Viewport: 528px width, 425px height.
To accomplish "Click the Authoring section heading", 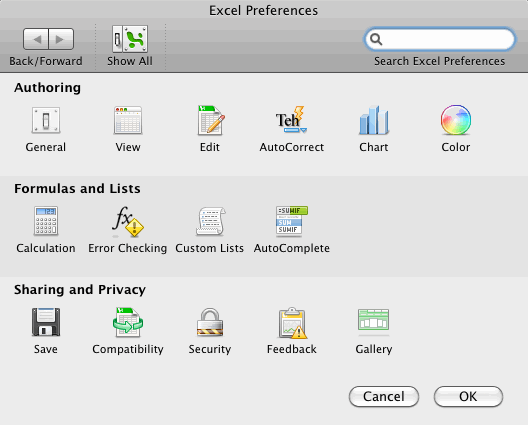I will tap(47, 88).
